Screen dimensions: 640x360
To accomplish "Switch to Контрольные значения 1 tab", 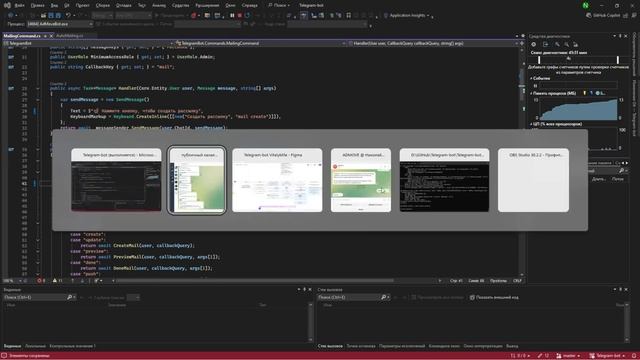I will point(72,346).
